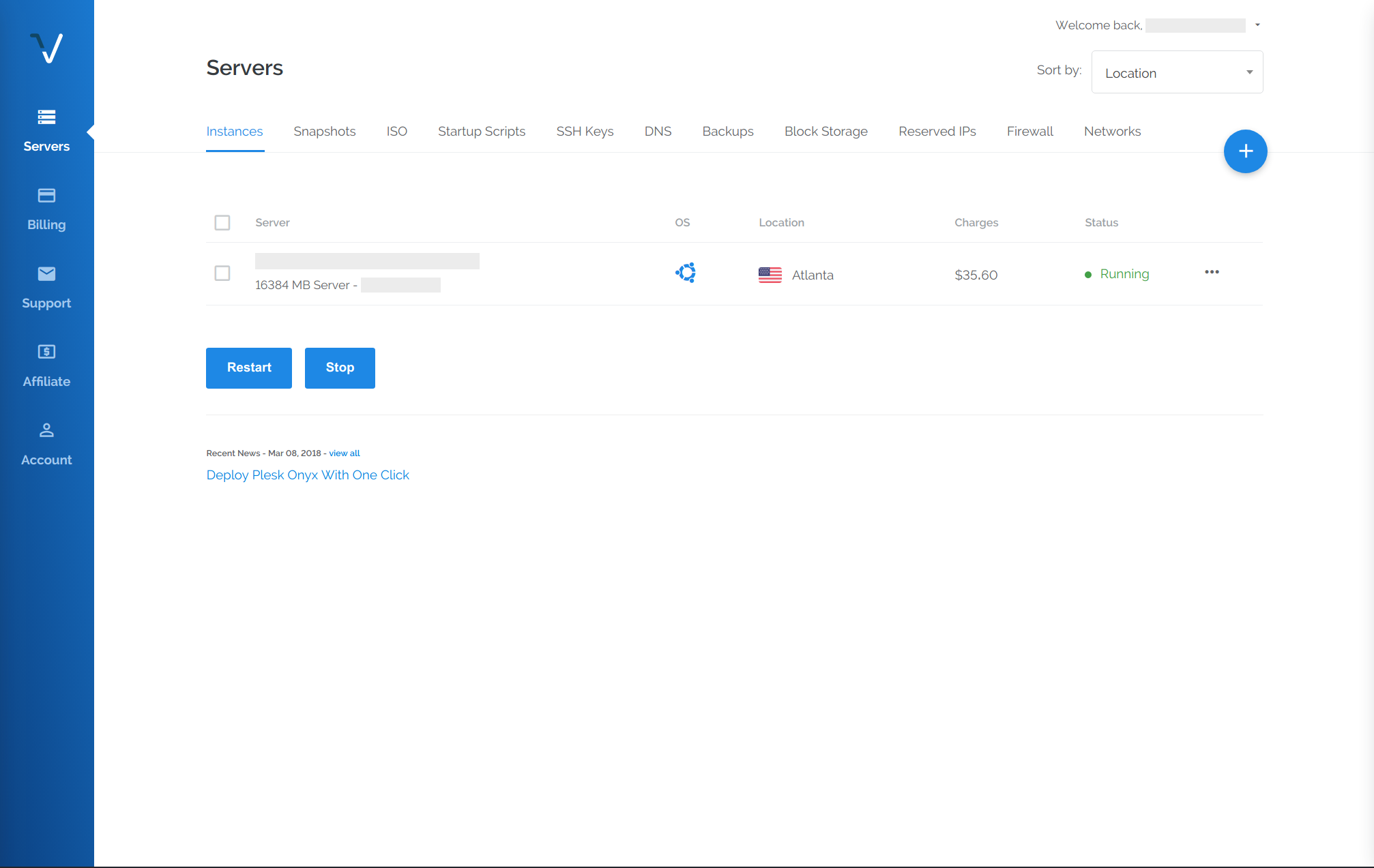Follow the 'view all' news link
This screenshot has width=1374, height=868.
(345, 453)
